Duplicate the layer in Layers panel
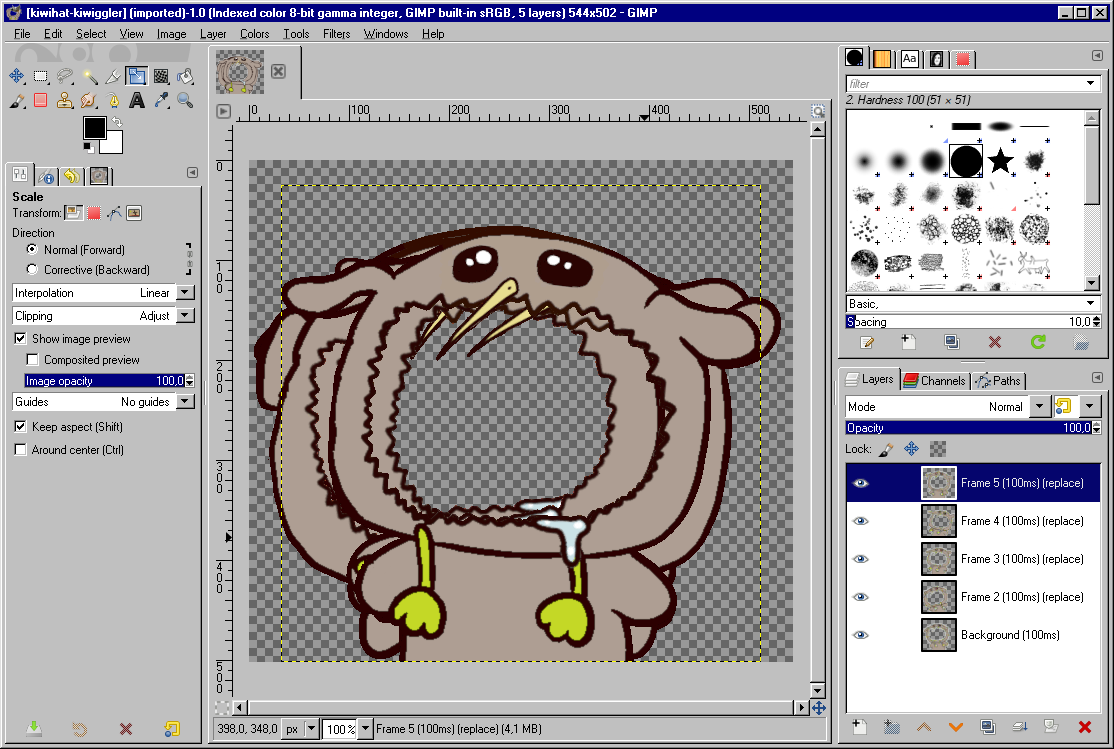Image resolution: width=1114 pixels, height=749 pixels. [x=988, y=726]
